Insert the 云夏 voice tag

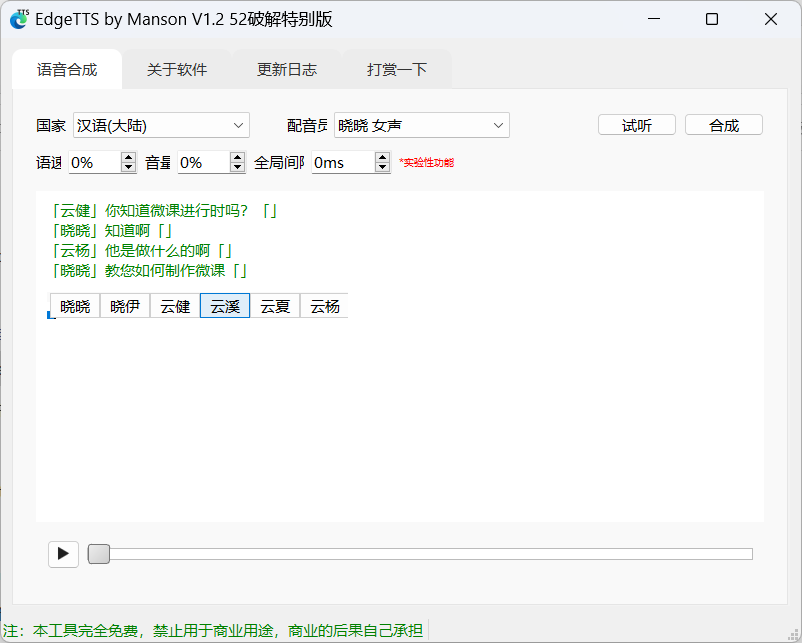tap(275, 306)
